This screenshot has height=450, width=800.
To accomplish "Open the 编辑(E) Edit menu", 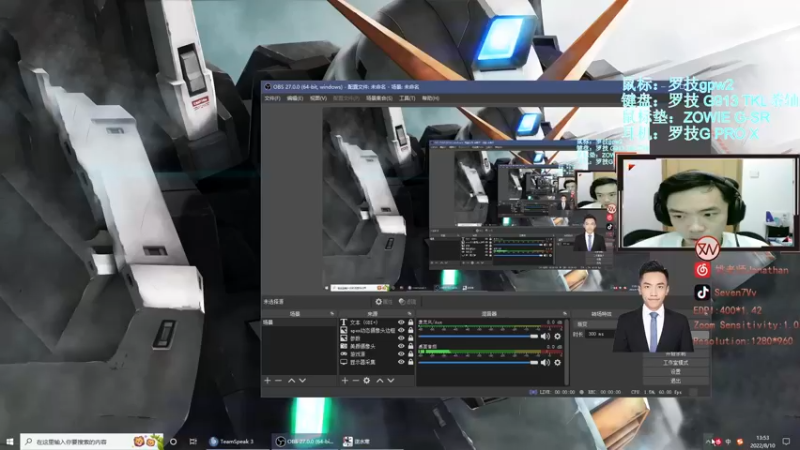I will click(295, 98).
